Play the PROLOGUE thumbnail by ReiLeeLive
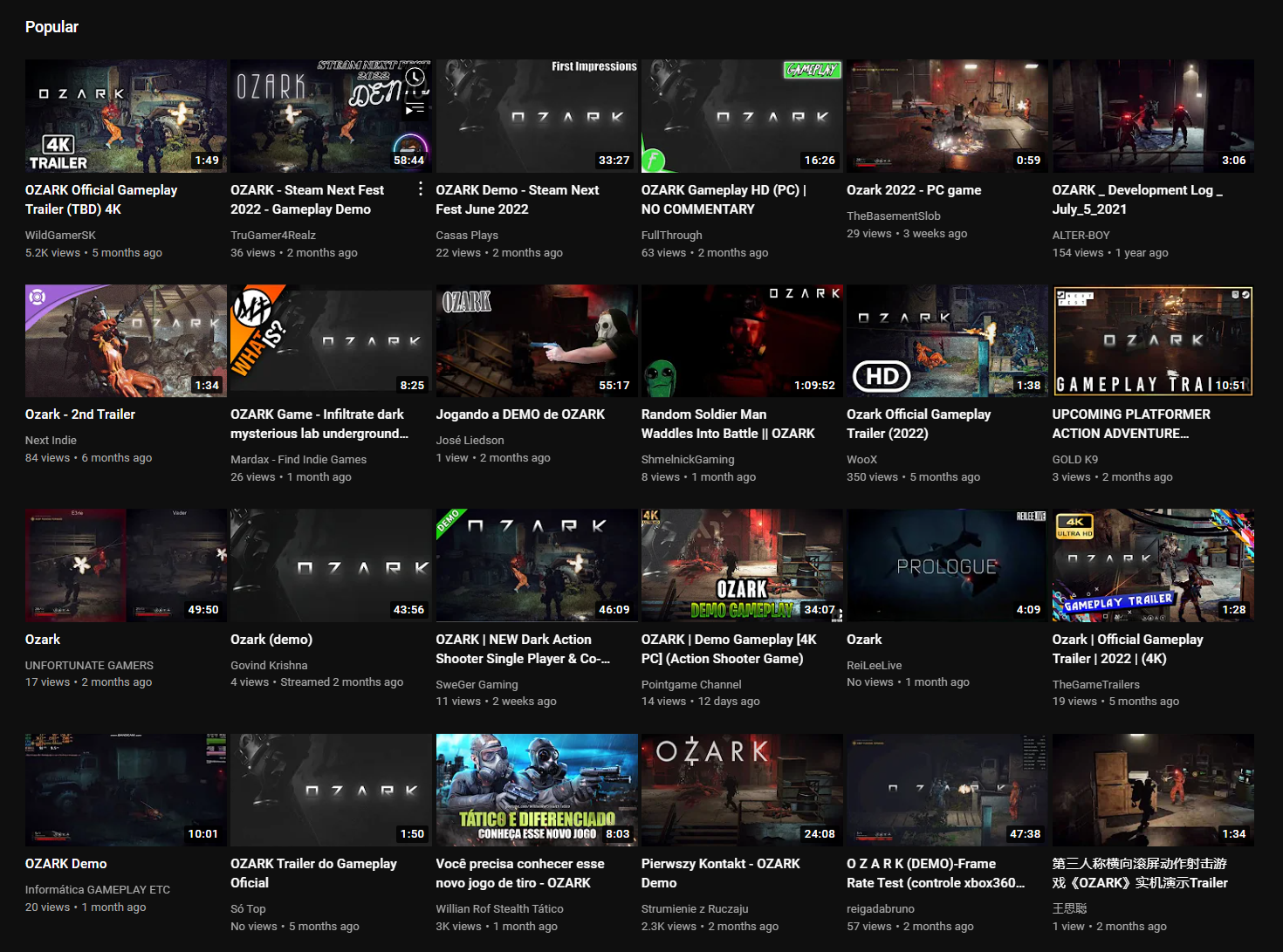Image resolution: width=1283 pixels, height=952 pixels. point(947,565)
